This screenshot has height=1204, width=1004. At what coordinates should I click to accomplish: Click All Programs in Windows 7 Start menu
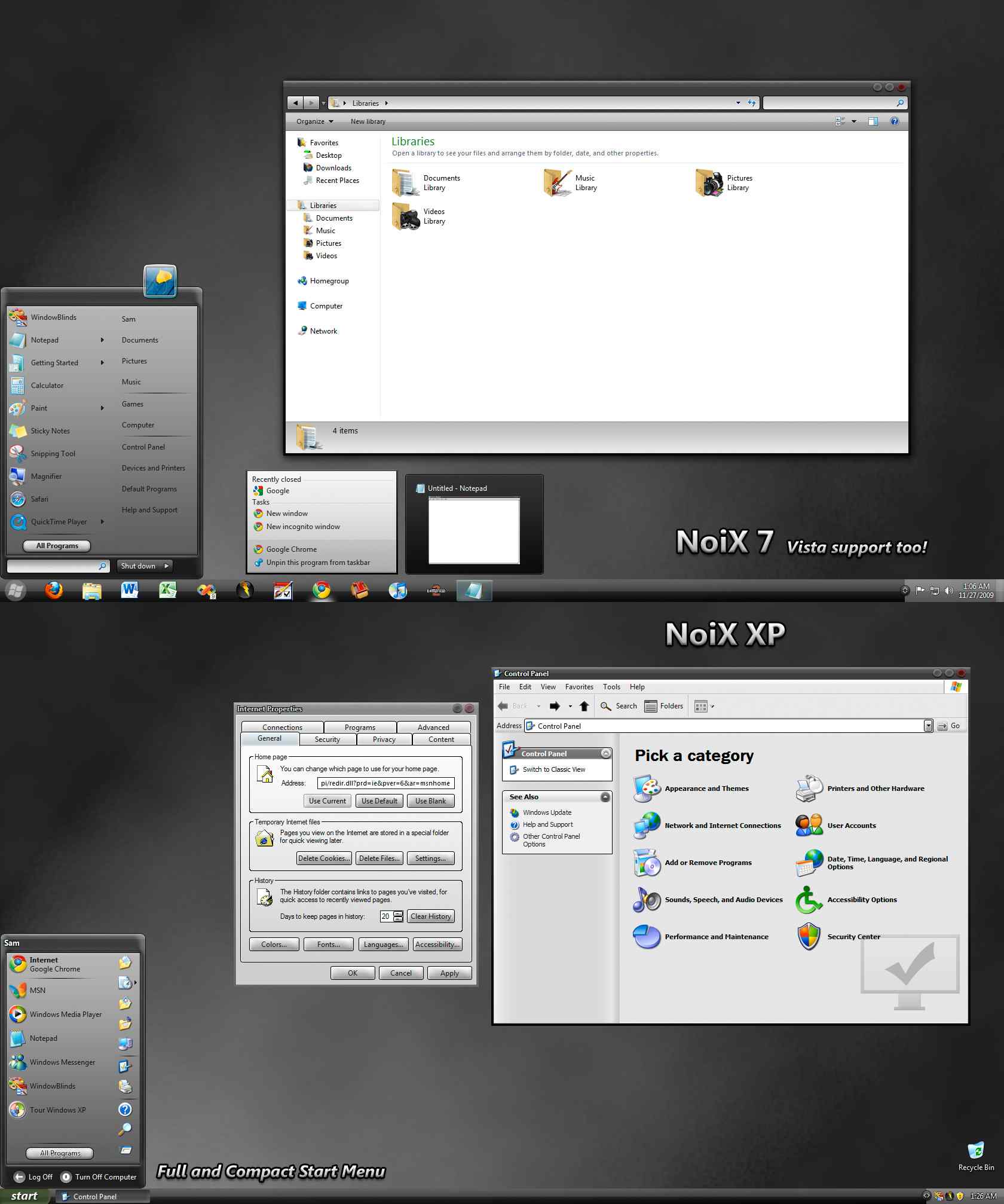(x=57, y=546)
